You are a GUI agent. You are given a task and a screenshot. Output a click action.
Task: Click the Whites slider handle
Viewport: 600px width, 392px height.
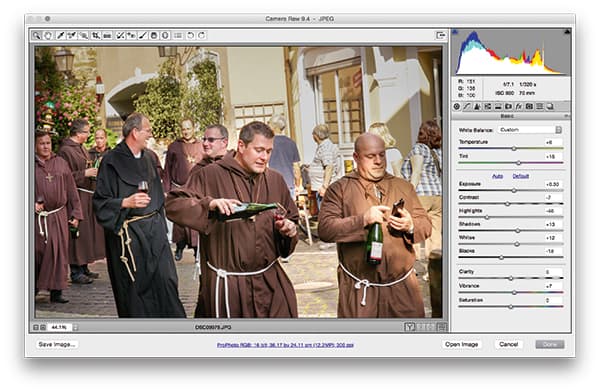click(517, 244)
